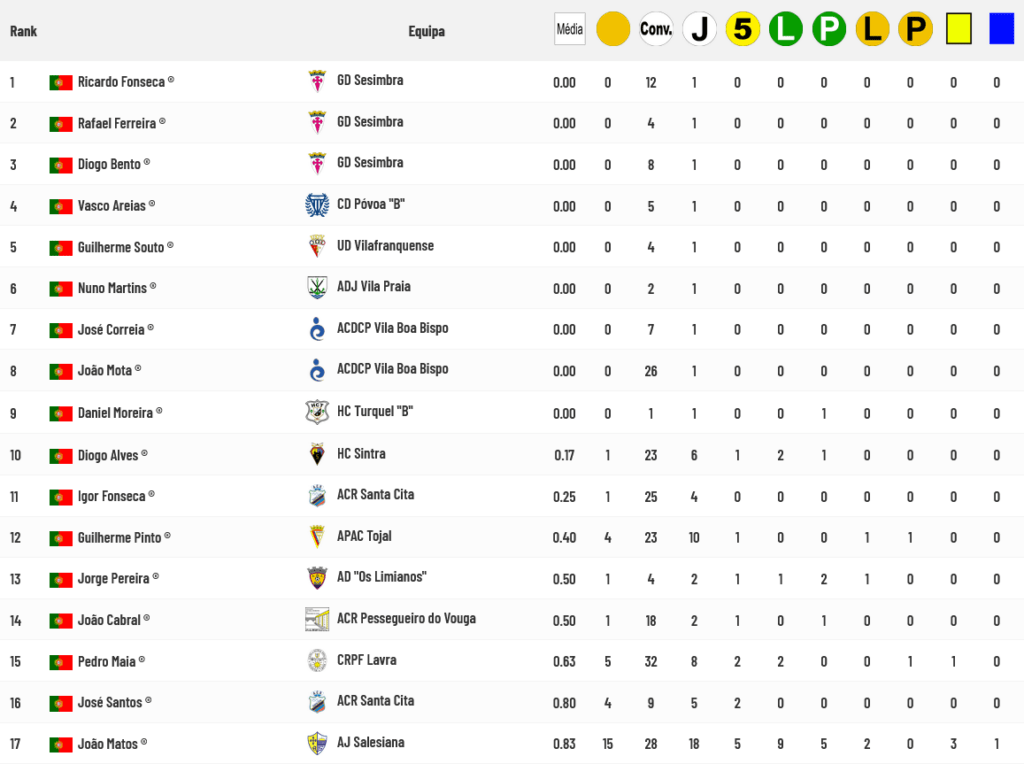This screenshot has width=1024, height=764.
Task: Click Portugal flag beside Guilherme Pinto
Action: point(61,538)
